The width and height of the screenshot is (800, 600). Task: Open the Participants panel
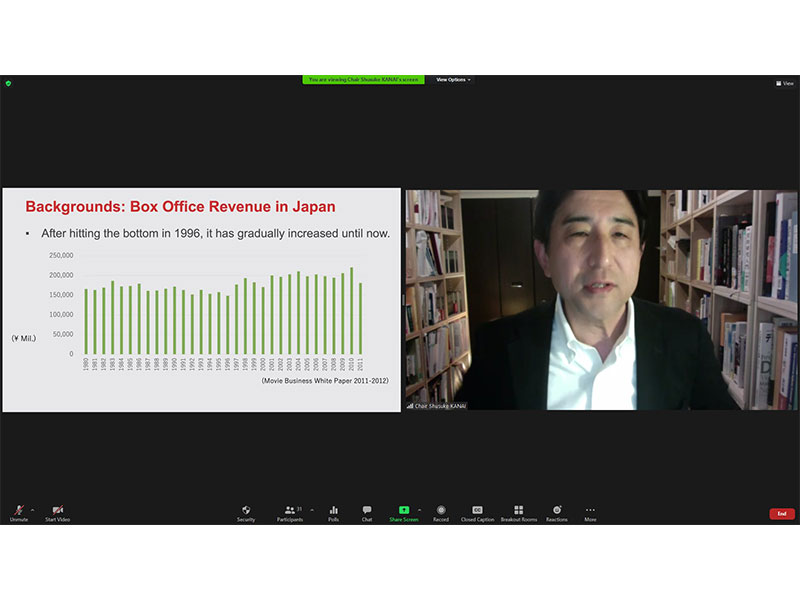coord(290,512)
